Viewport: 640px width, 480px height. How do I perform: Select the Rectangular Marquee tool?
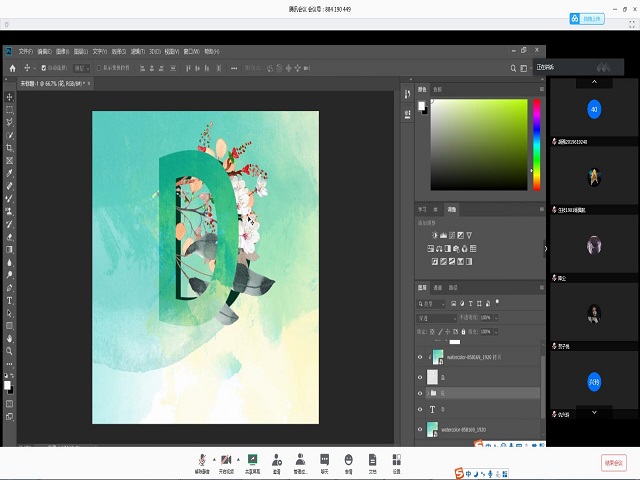(10, 109)
